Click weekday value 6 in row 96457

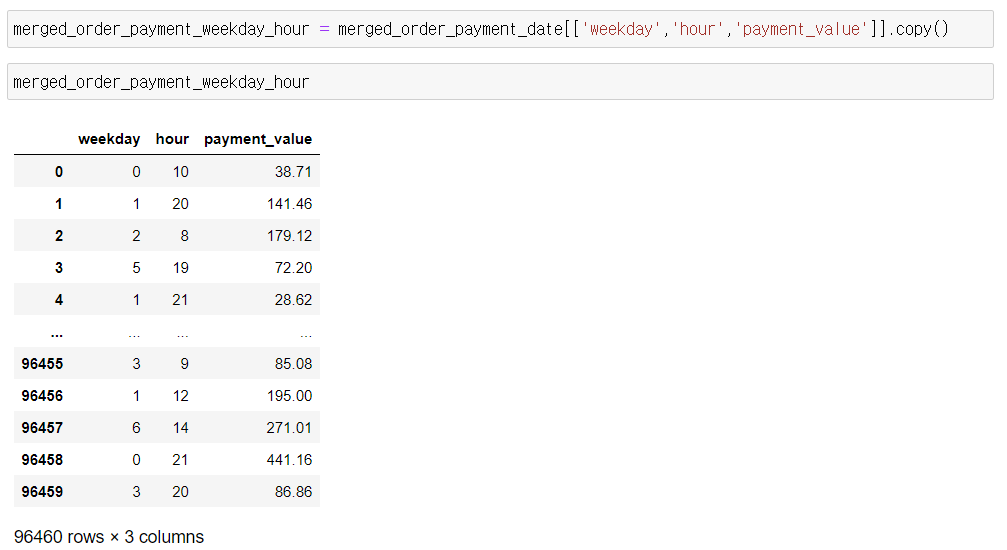(x=136, y=428)
